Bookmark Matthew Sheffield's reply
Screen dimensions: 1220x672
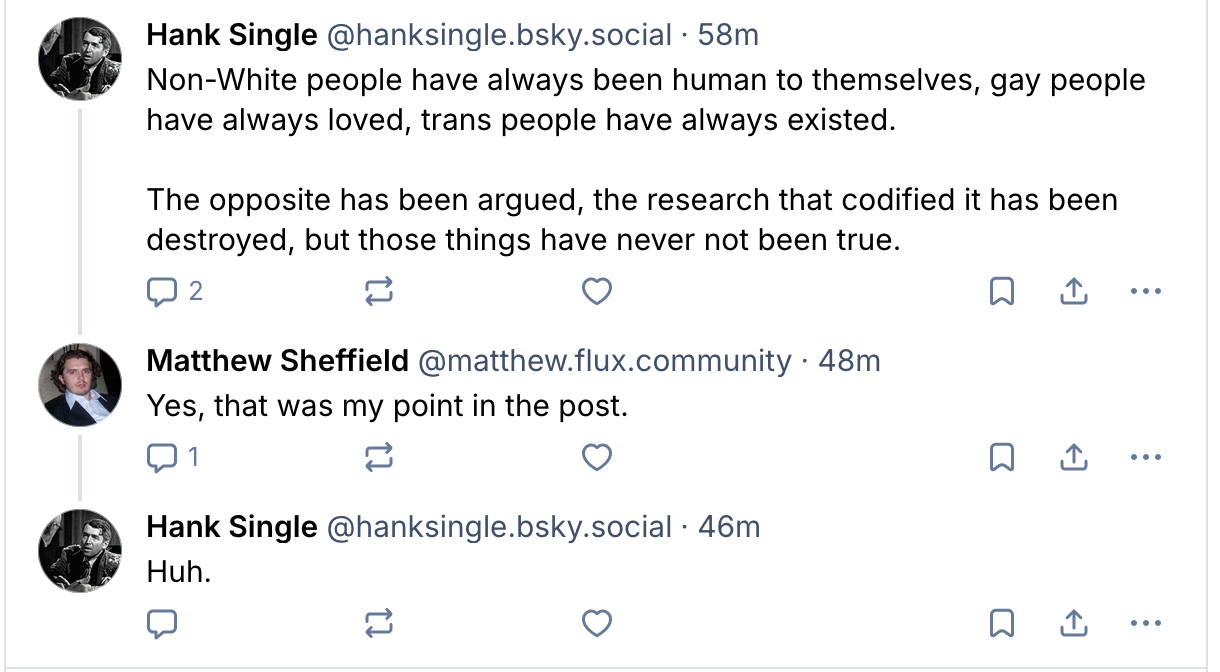(1002, 457)
